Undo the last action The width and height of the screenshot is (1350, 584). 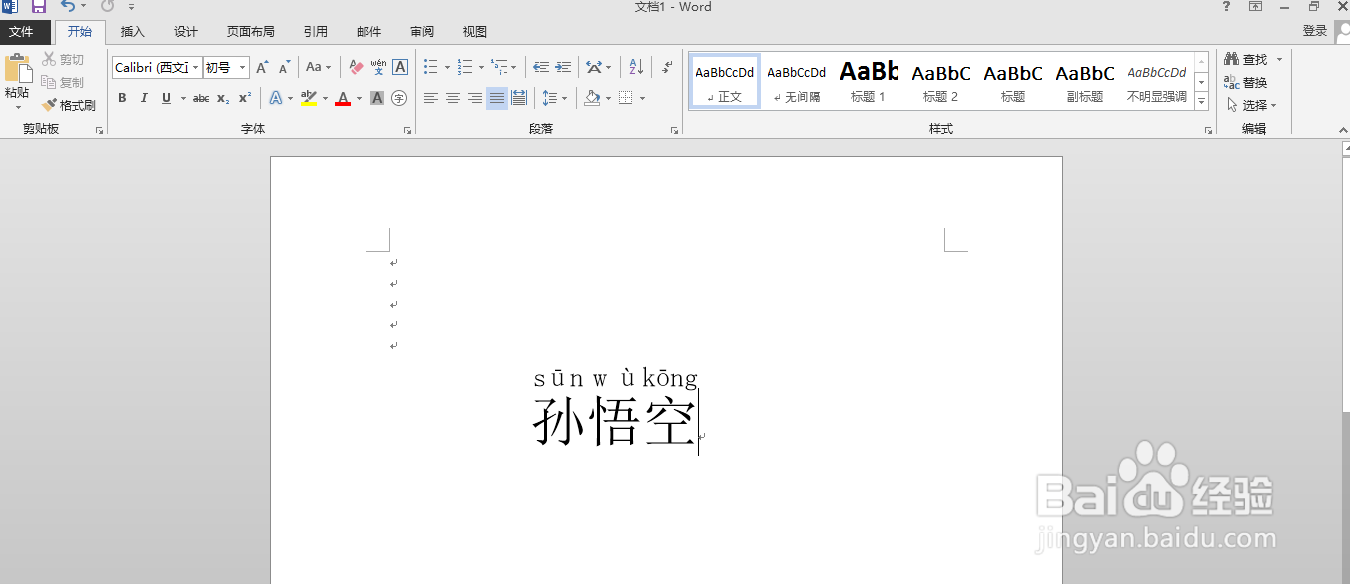[68, 7]
